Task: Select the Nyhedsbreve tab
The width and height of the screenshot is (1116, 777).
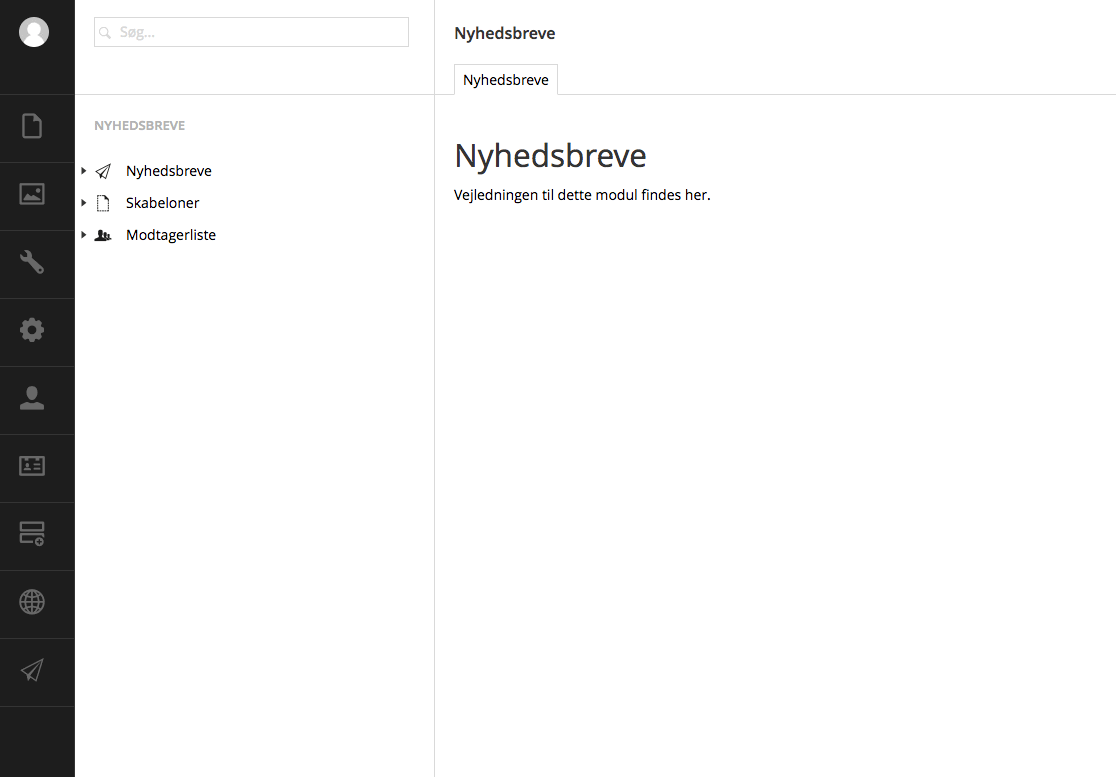Action: (x=505, y=80)
